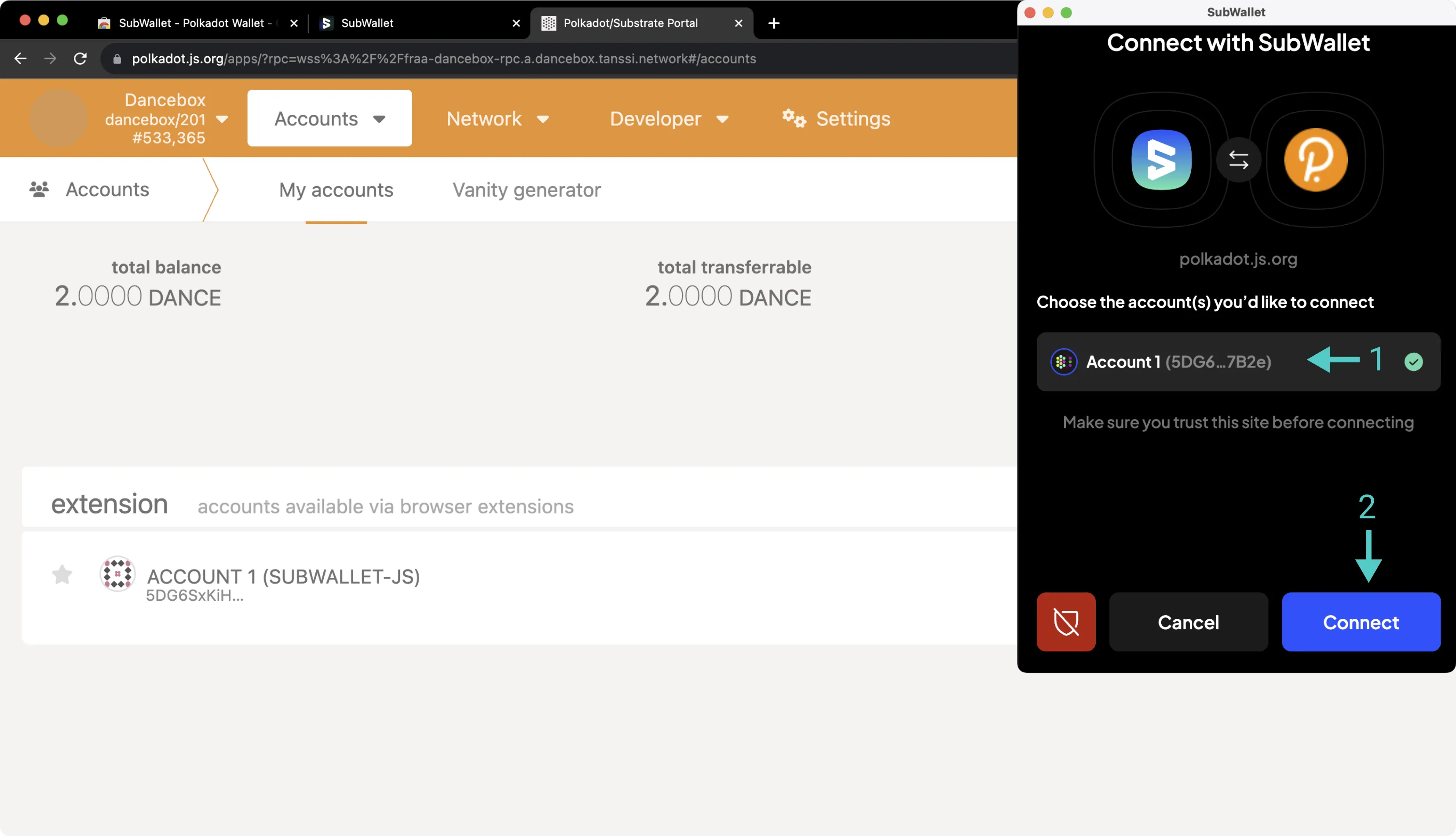This screenshot has height=836, width=1456.
Task: Click the Chrome Web Store tab favicon
Action: coord(104,23)
